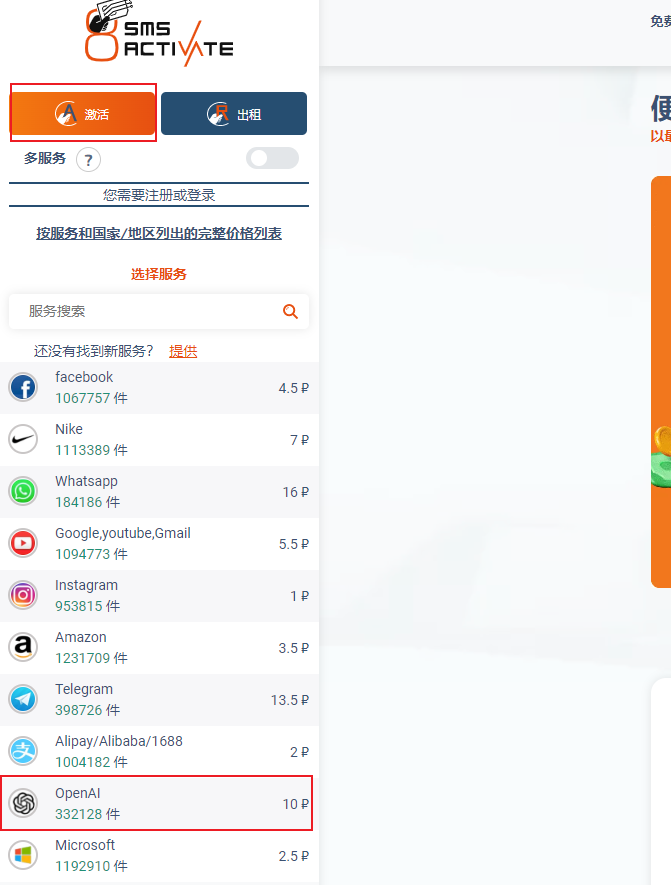Select the OpenAI service icon
The height and width of the screenshot is (885, 671).
(x=23, y=803)
